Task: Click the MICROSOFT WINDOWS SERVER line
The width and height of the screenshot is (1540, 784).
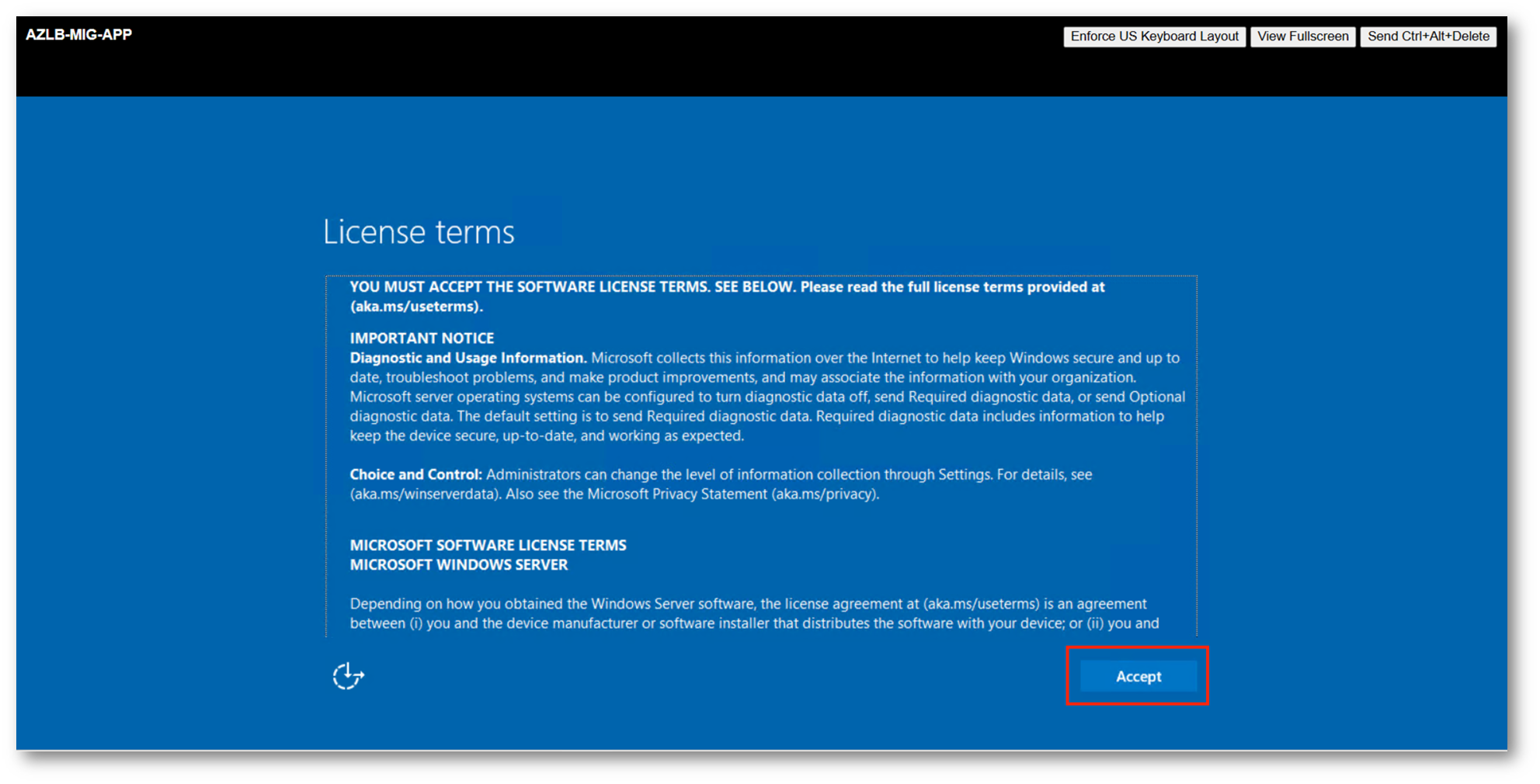Action: click(x=458, y=565)
